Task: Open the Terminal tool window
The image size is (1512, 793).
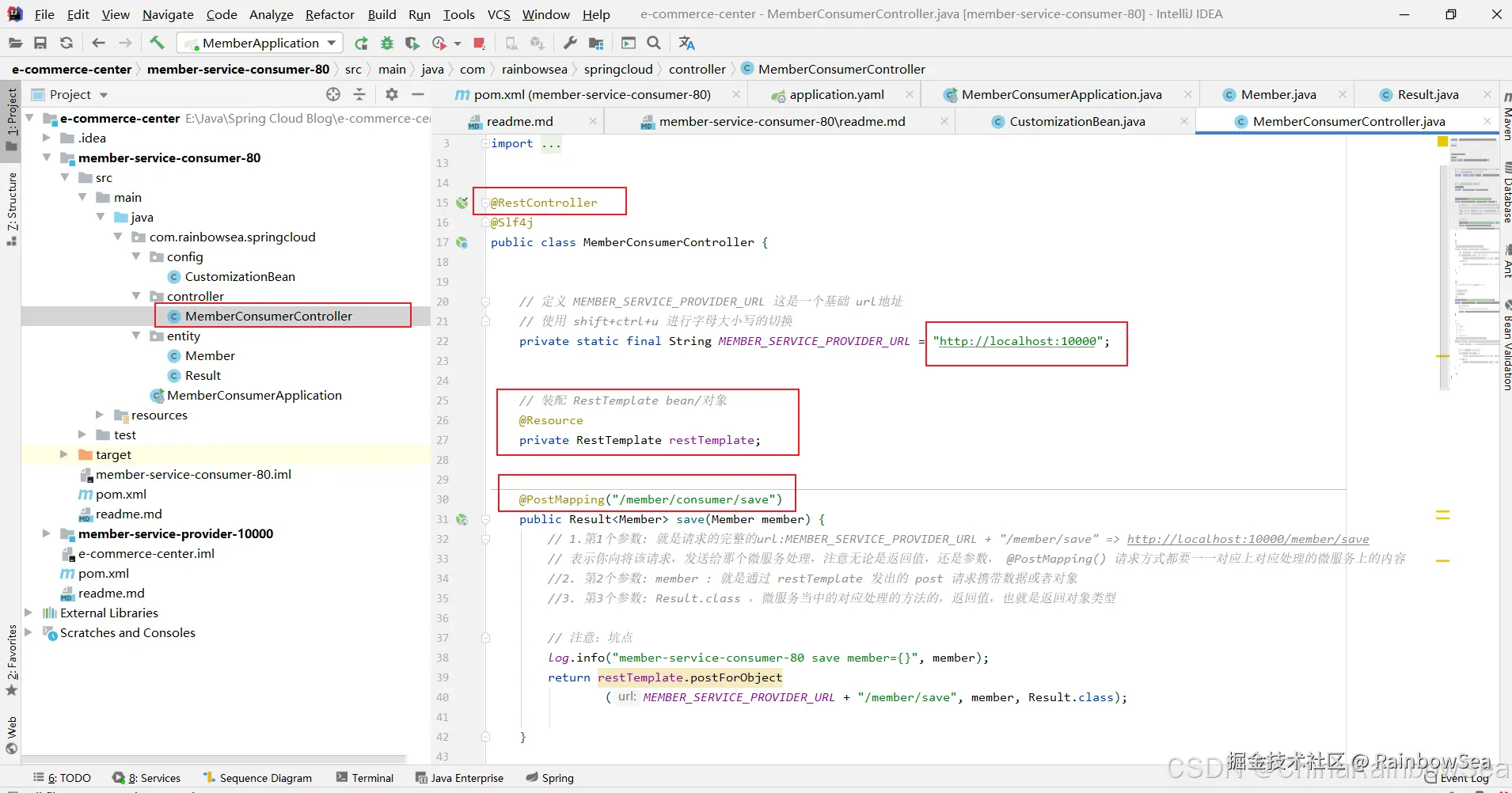Action: coord(365,778)
